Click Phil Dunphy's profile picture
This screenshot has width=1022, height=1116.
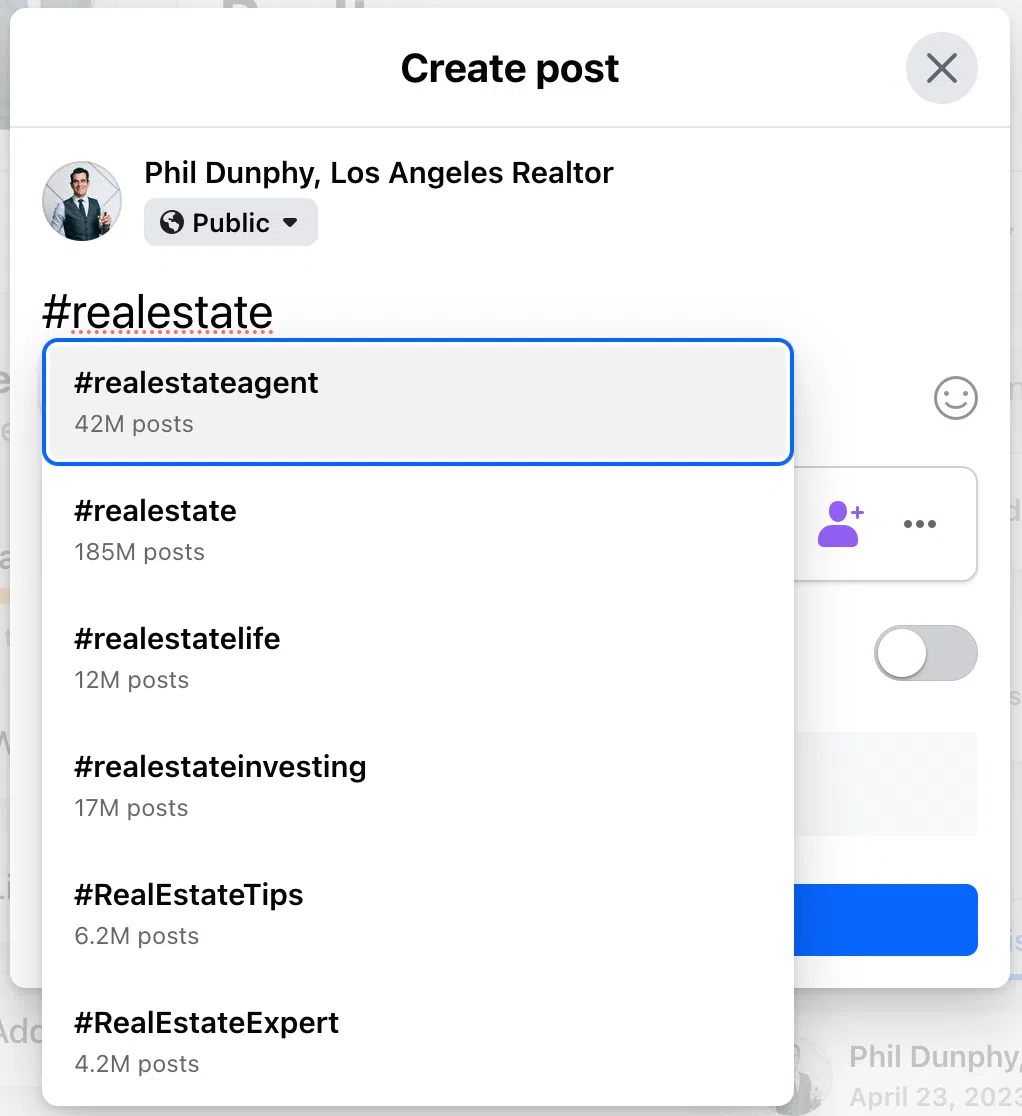point(81,200)
